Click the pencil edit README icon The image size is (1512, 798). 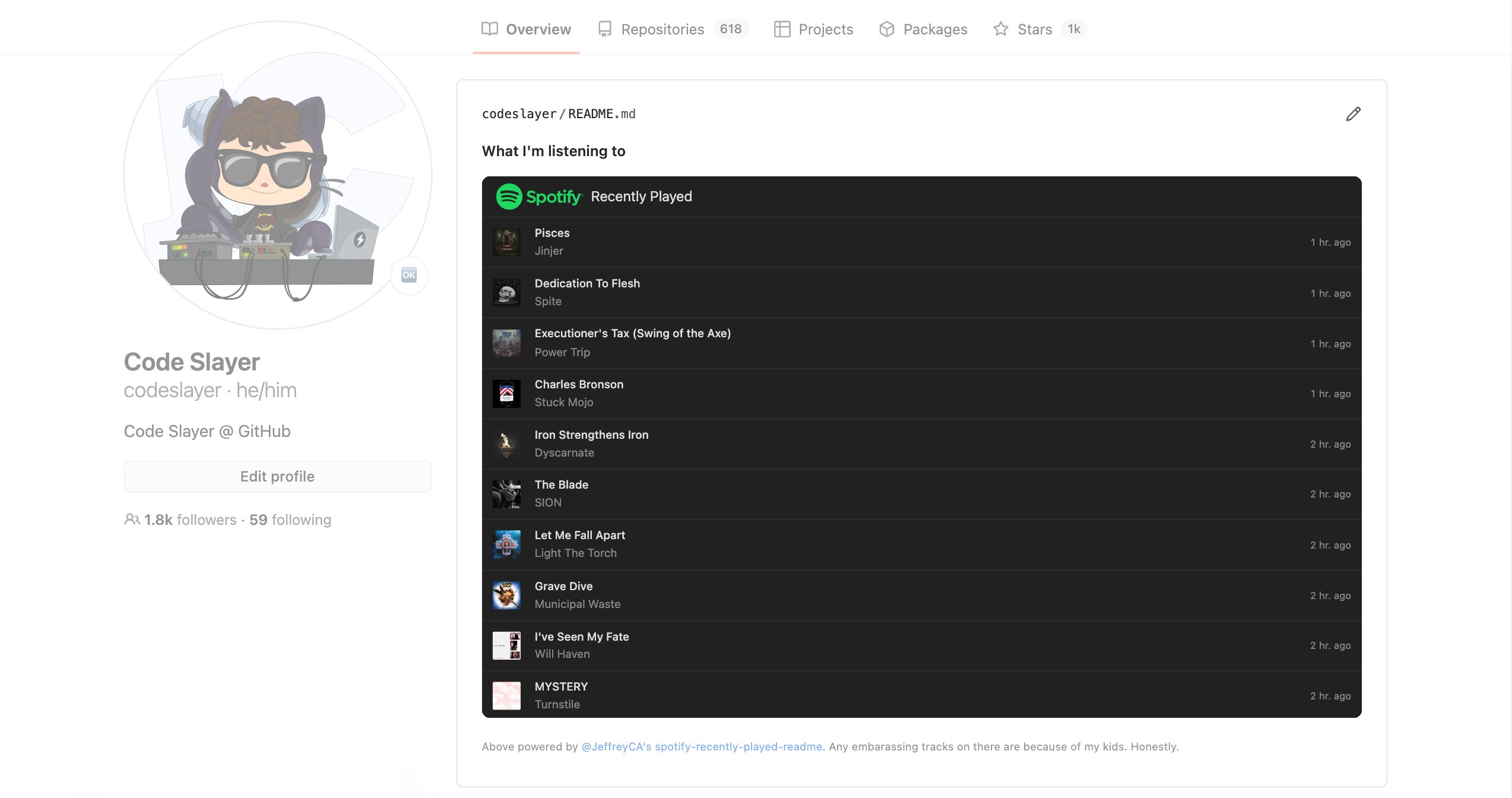pos(1353,114)
